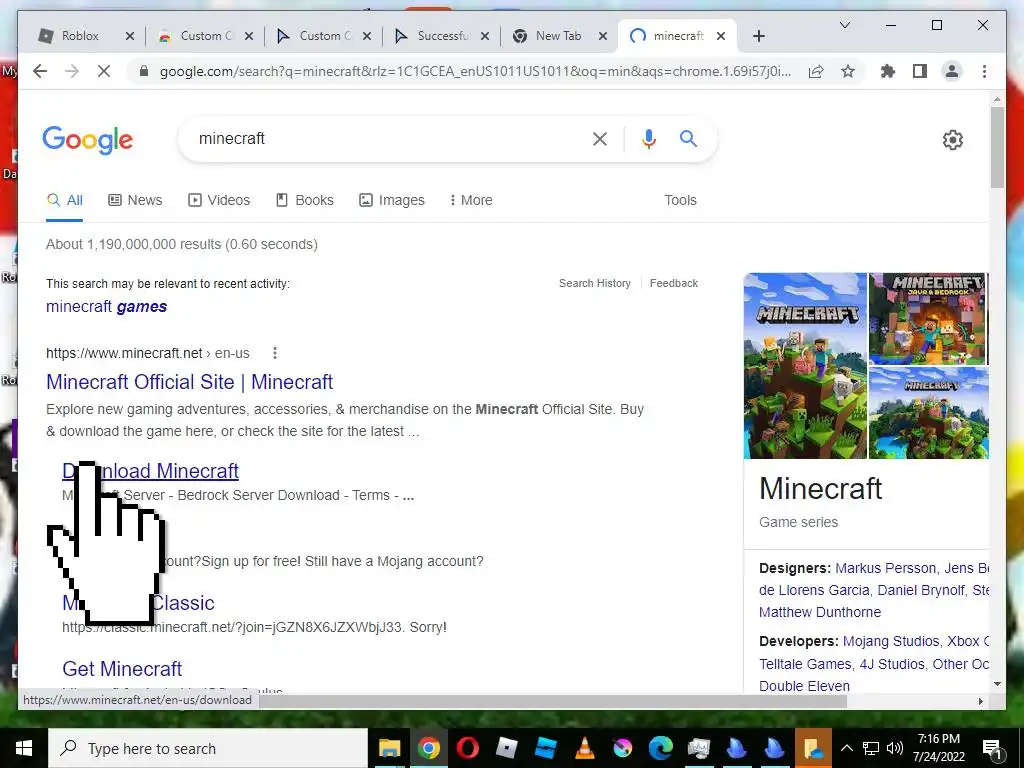Image resolution: width=1024 pixels, height=768 pixels.
Task: Clear the search box with the X
Action: pyautogui.click(x=600, y=138)
